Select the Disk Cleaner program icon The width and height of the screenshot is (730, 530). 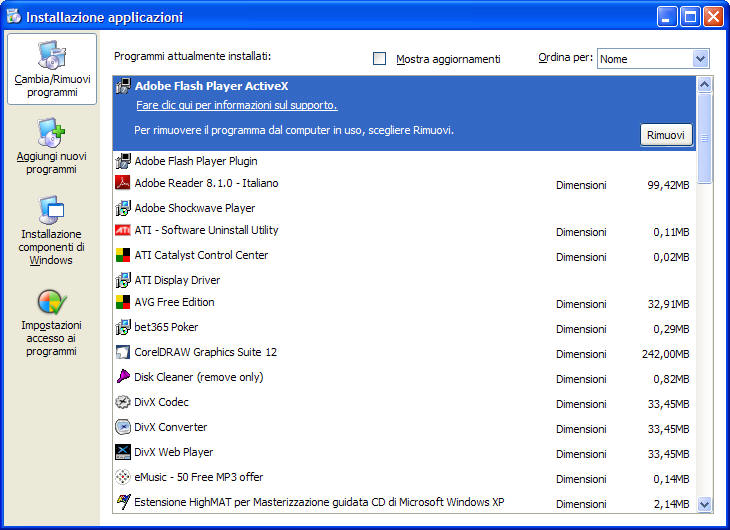pyautogui.click(x=123, y=377)
